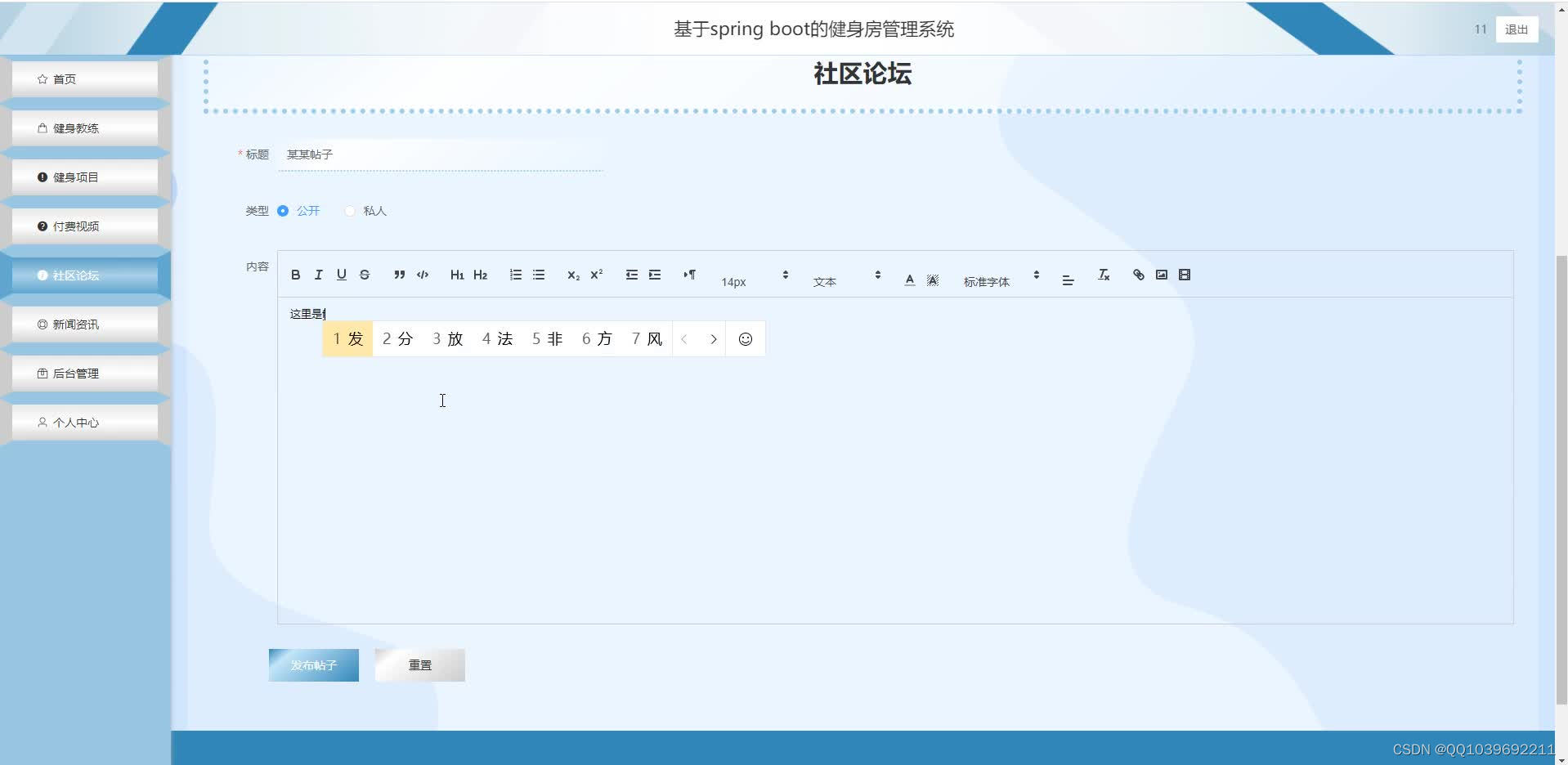1568x765 pixels.
Task: Go to previous IME candidate page
Action: tap(684, 339)
